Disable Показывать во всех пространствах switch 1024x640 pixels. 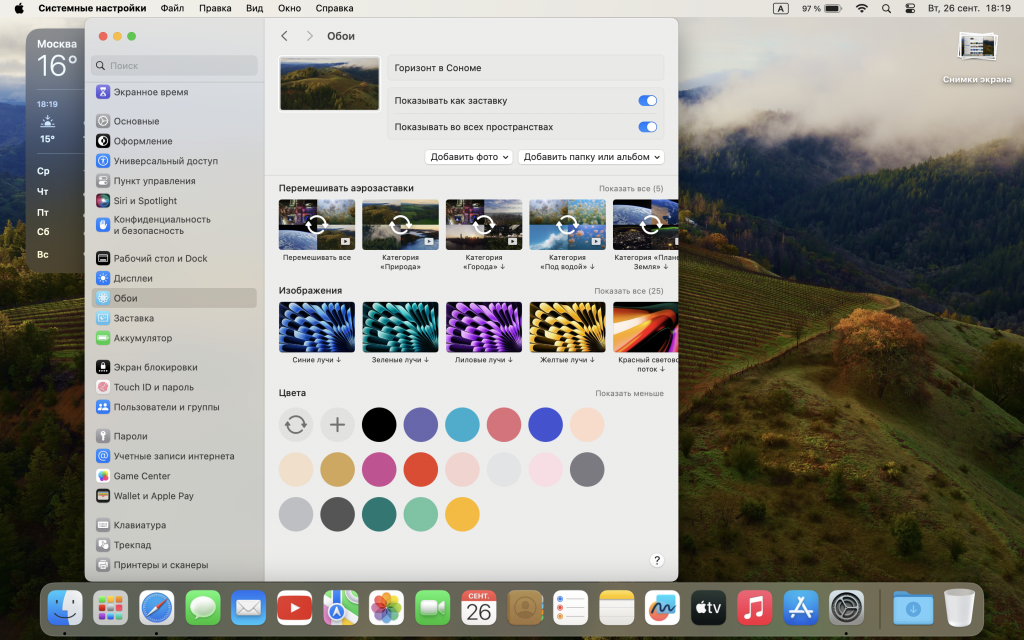[x=647, y=127]
